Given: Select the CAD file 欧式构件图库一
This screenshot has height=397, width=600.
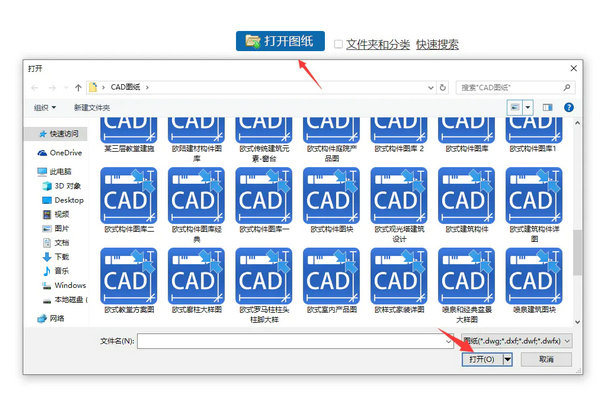Looking at the screenshot, I should [x=264, y=200].
